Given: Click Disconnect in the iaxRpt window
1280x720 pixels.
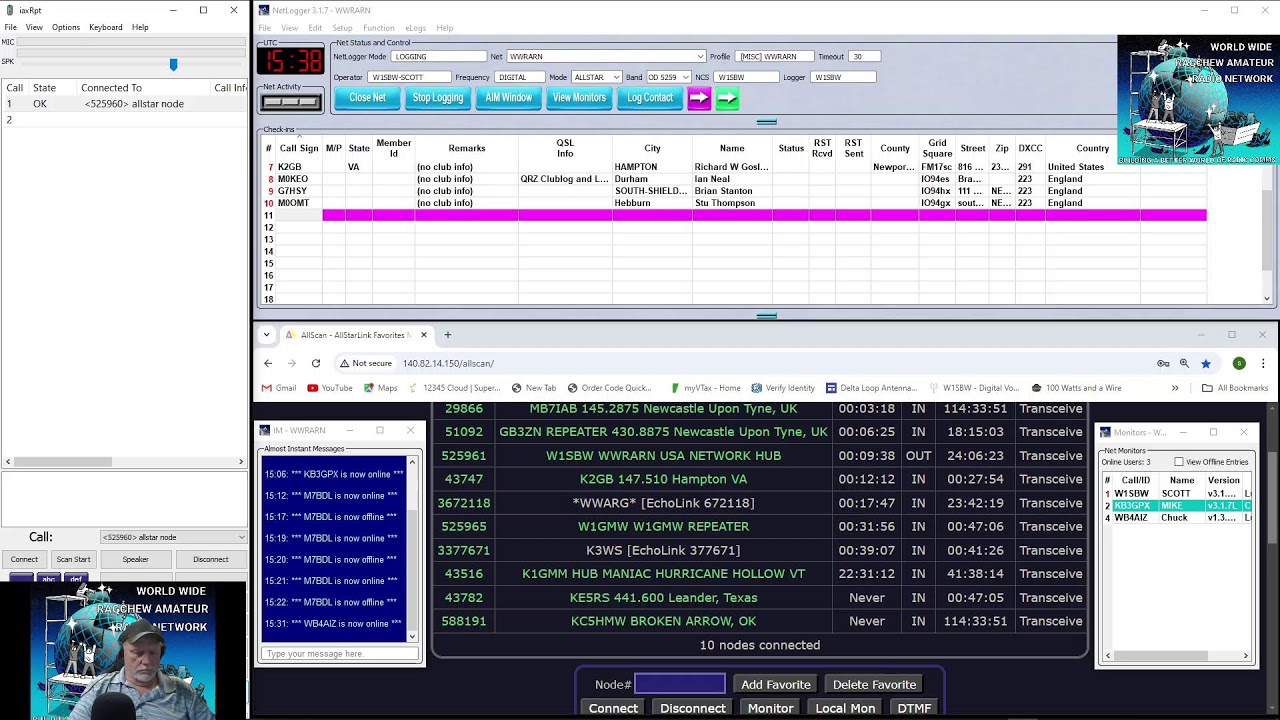Looking at the screenshot, I should 210,559.
